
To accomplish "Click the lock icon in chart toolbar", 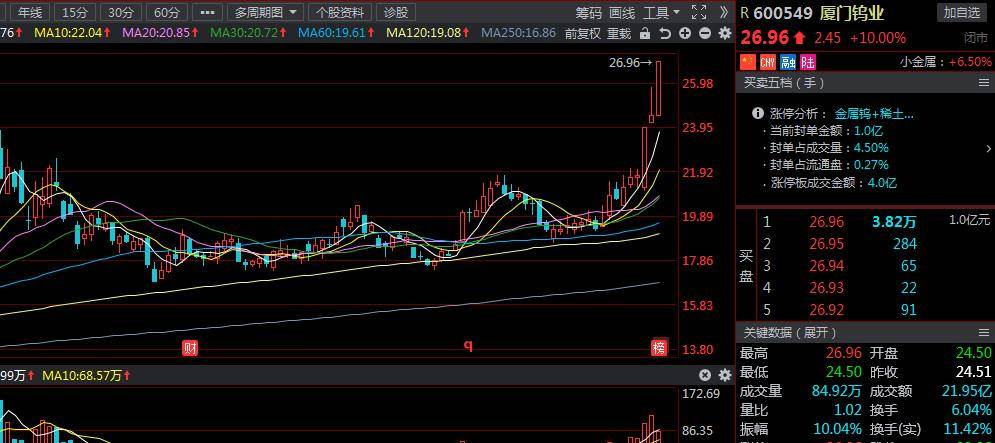I will [x=645, y=33].
